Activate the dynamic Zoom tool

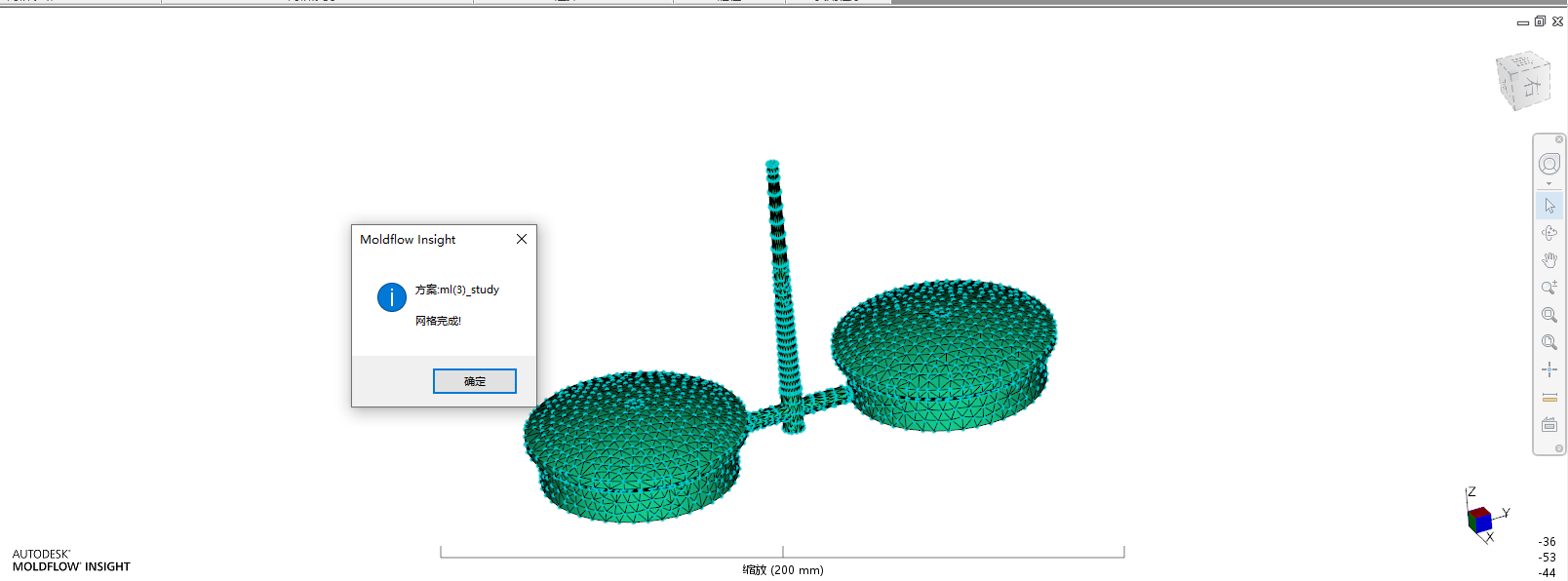1549,288
